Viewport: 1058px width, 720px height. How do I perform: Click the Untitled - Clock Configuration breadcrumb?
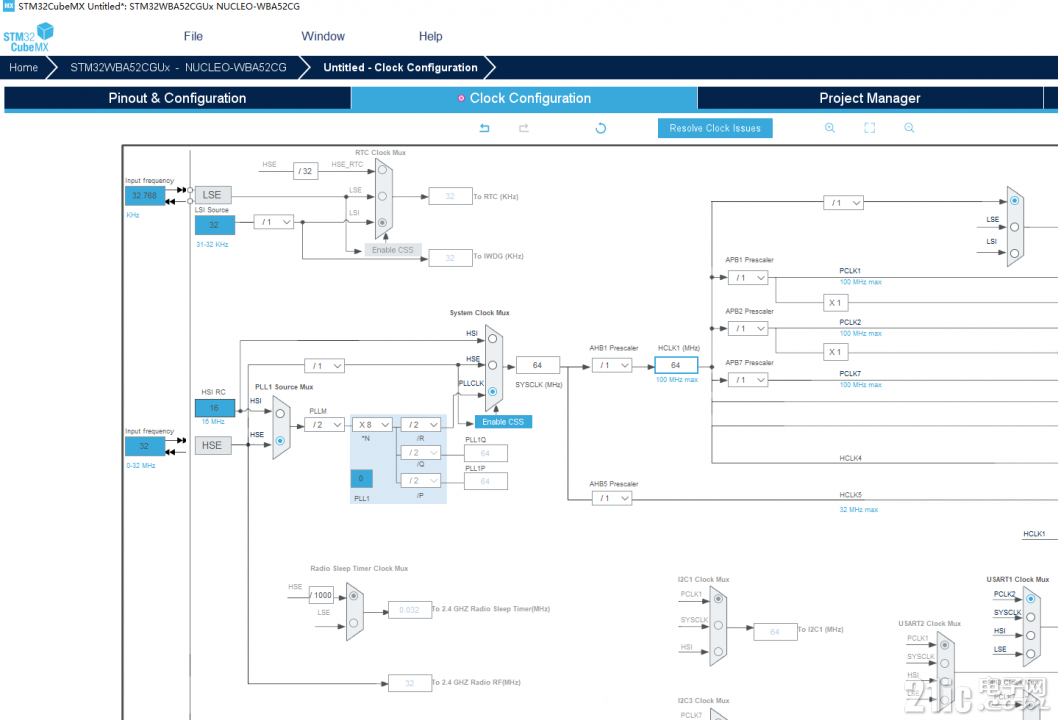tap(400, 67)
